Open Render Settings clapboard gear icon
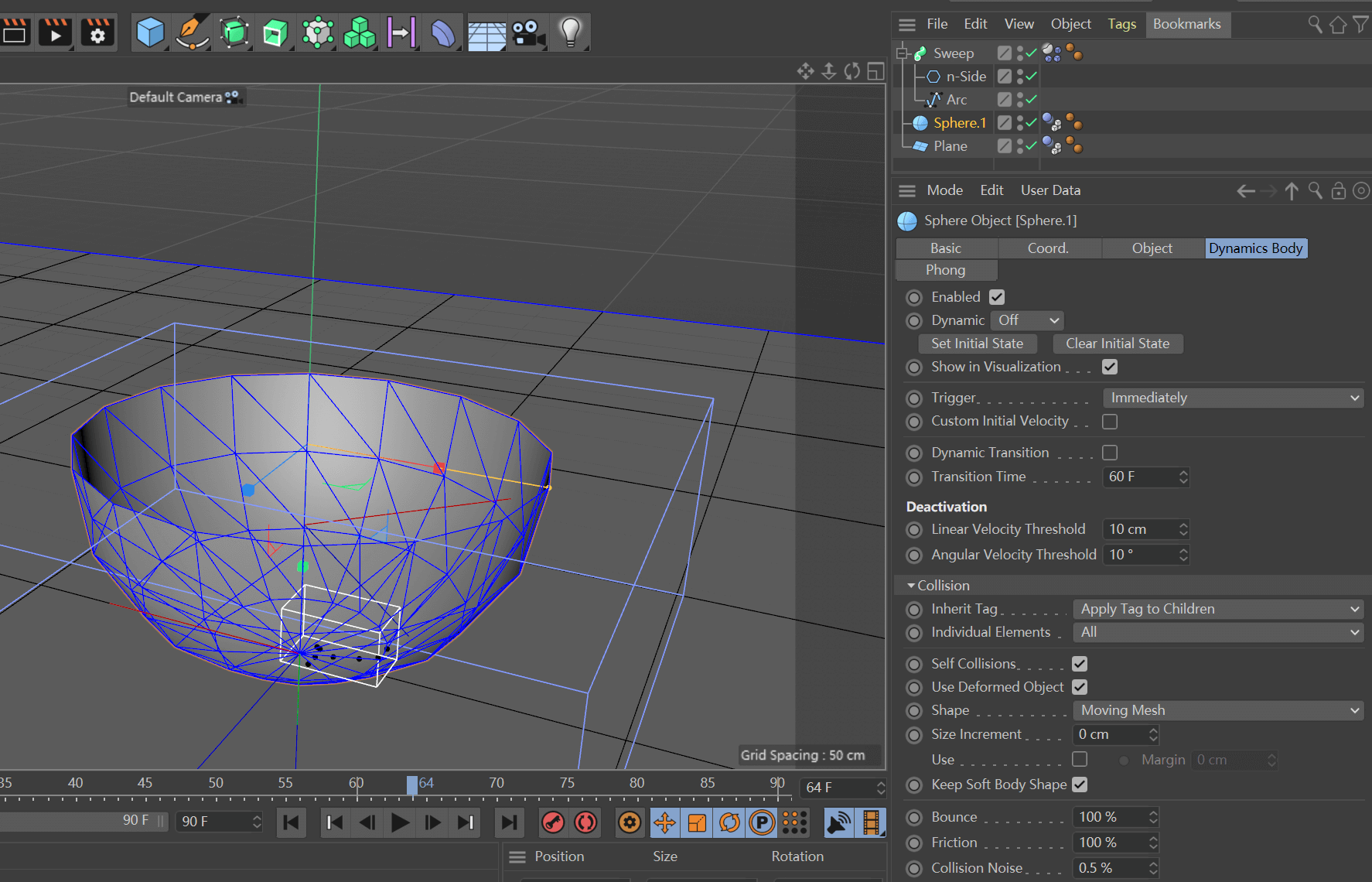Image resolution: width=1372 pixels, height=882 pixels. [97, 32]
